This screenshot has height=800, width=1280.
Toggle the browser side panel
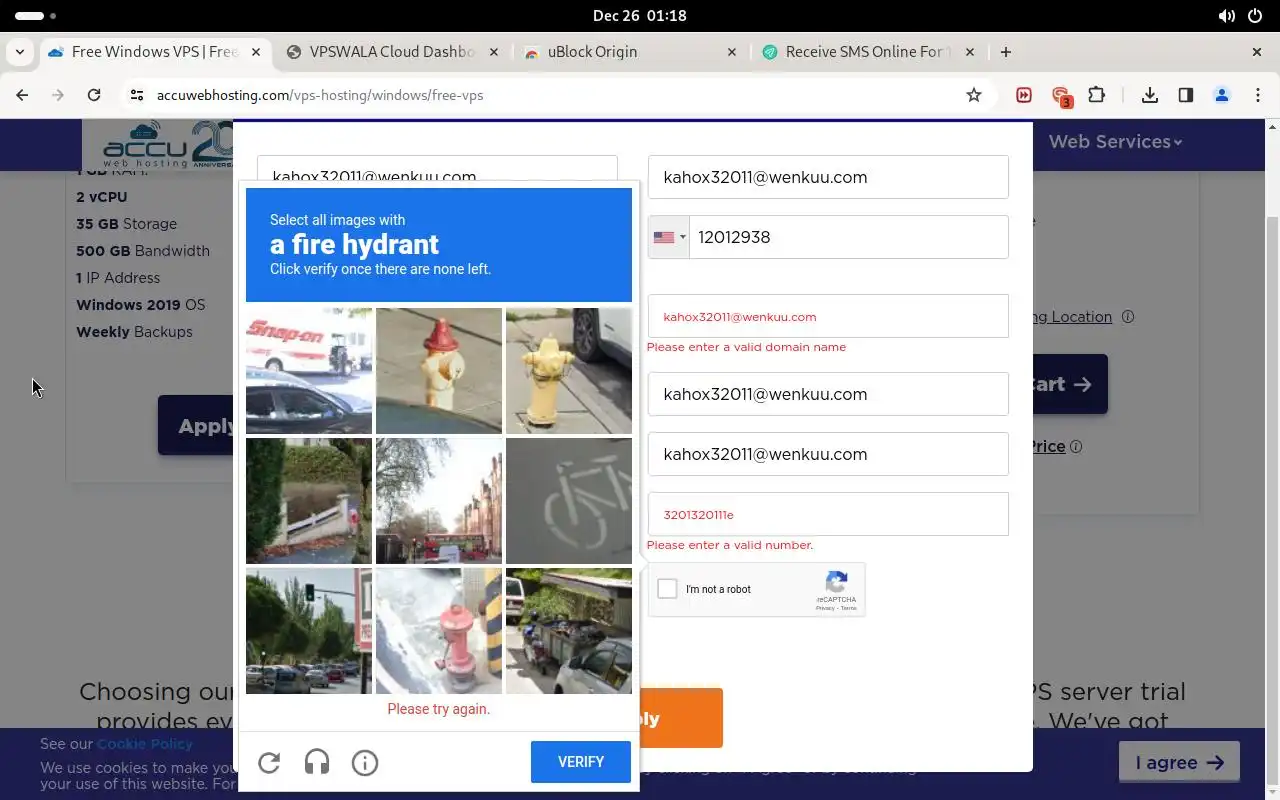coord(1186,95)
